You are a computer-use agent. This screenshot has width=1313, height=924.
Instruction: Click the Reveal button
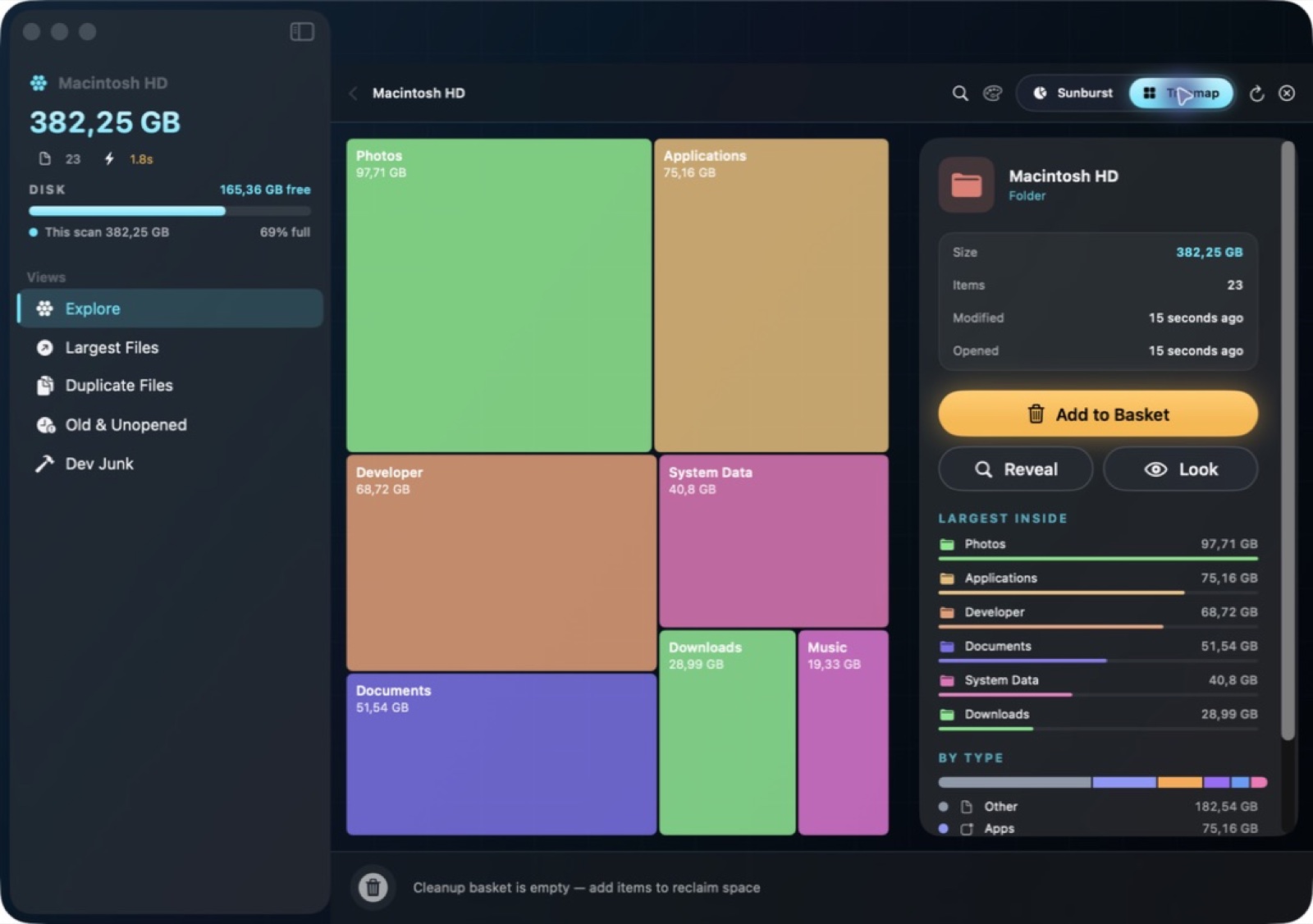1016,469
